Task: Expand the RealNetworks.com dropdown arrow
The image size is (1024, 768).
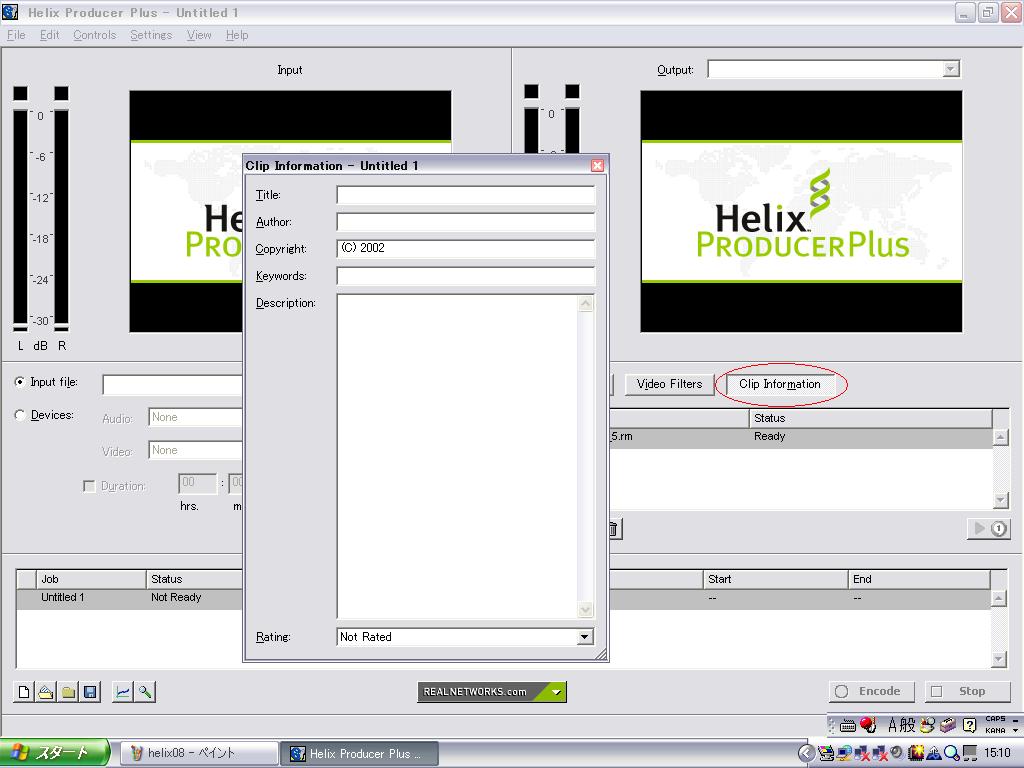Action: tap(556, 692)
